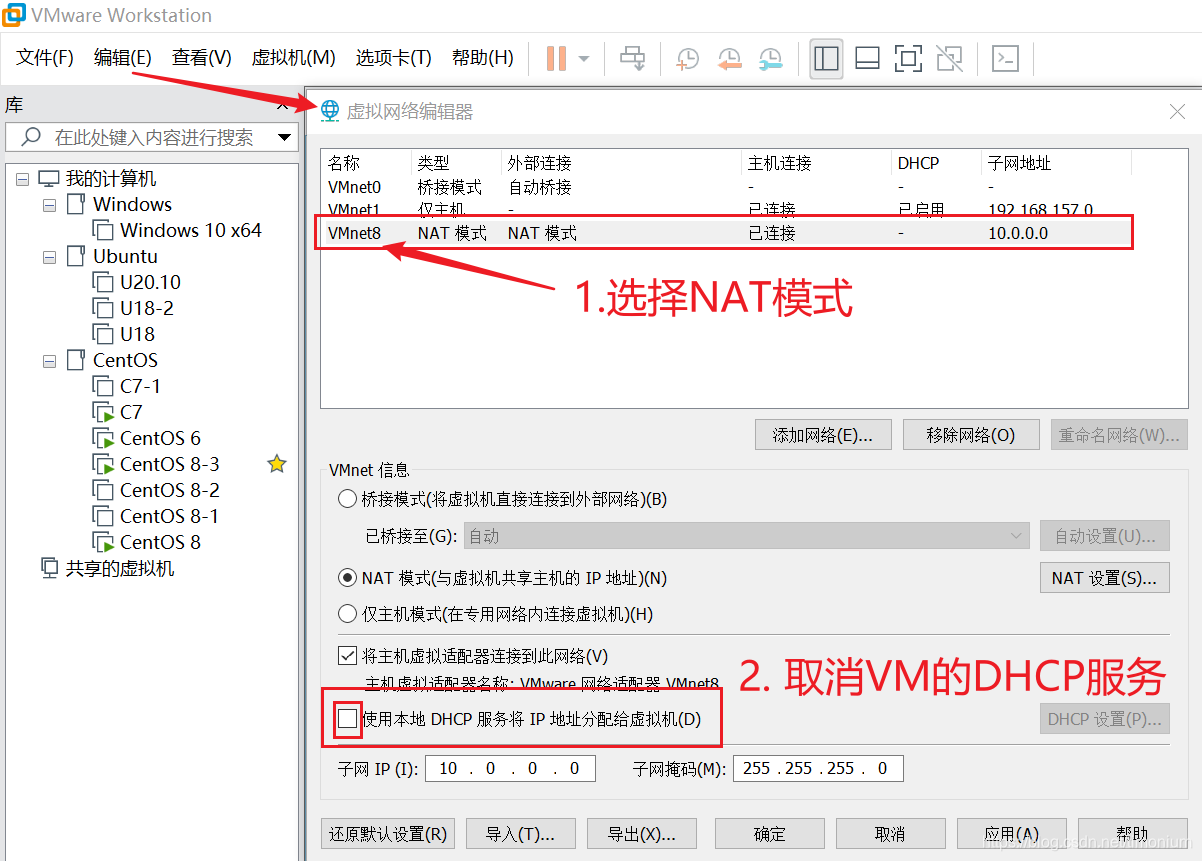Select the C7-1 virtual machine
1202x861 pixels.
[127, 386]
